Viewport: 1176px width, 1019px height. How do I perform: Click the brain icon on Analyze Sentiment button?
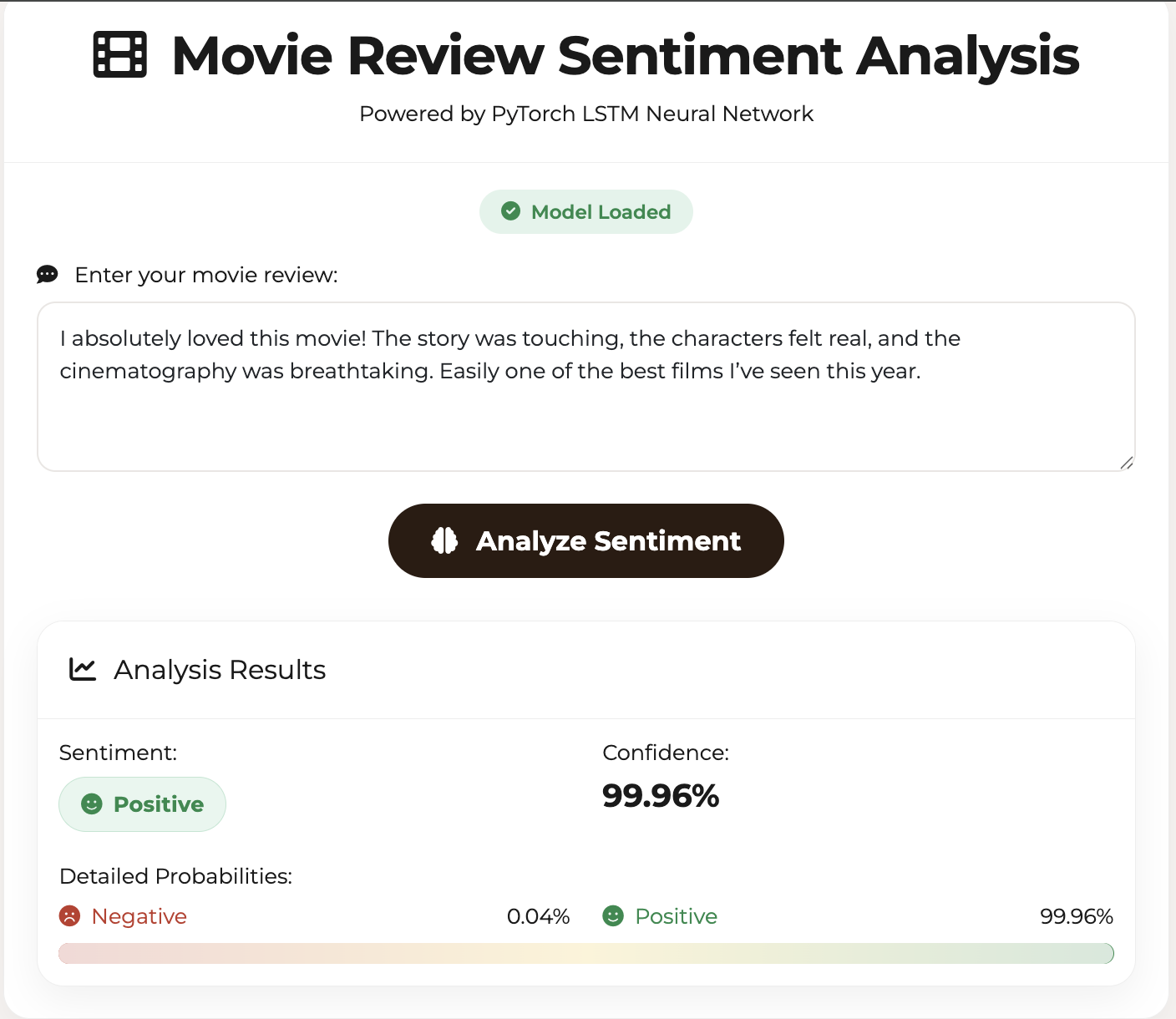click(444, 540)
